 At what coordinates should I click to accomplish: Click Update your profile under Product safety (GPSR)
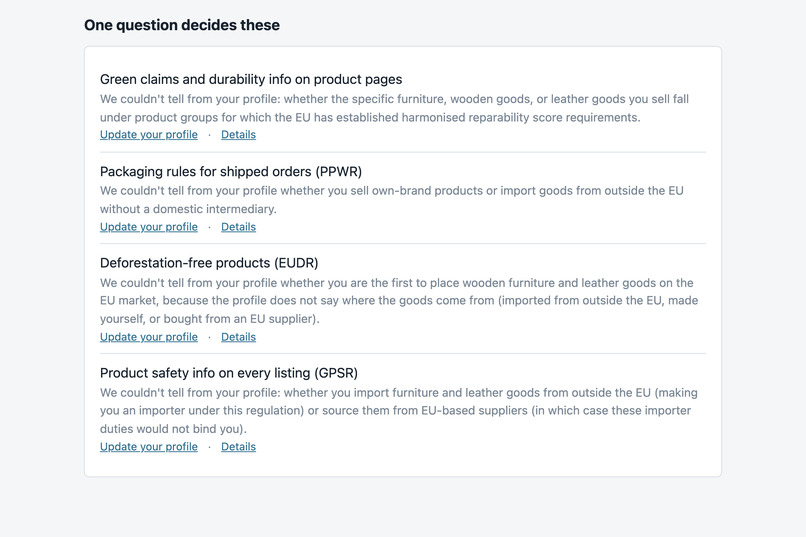click(x=149, y=447)
